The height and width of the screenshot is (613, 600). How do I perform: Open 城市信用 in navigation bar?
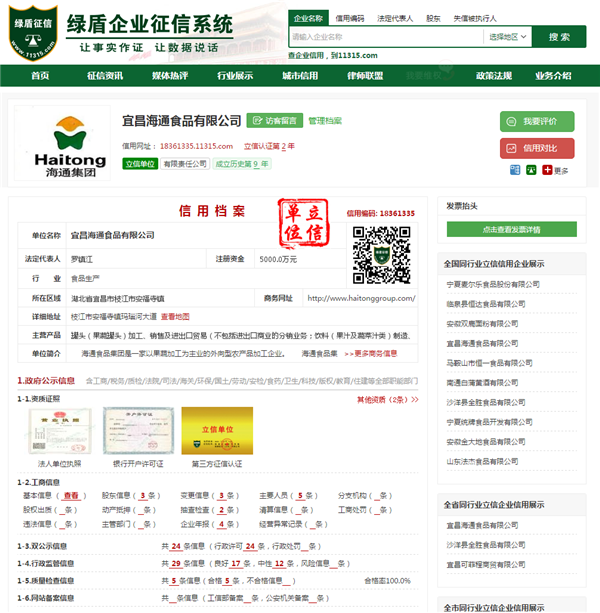[299, 76]
